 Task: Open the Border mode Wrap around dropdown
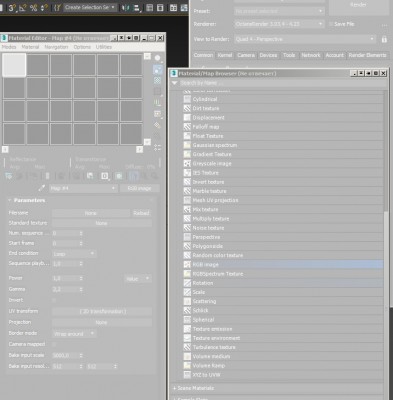coord(74,333)
